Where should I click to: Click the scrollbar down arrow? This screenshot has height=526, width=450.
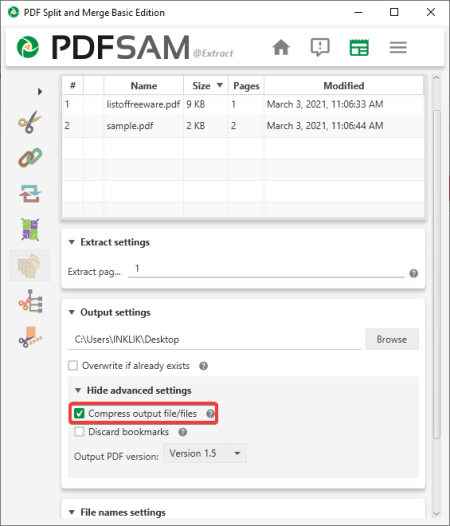[x=436, y=514]
